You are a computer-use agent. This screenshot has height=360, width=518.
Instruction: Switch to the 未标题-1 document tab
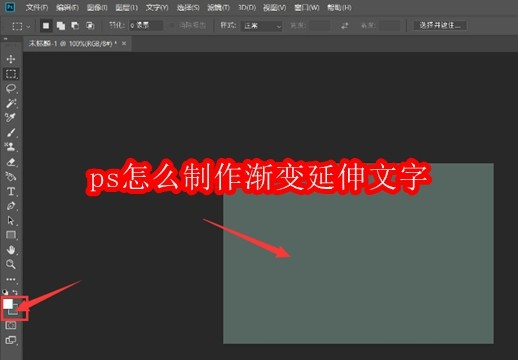point(73,44)
